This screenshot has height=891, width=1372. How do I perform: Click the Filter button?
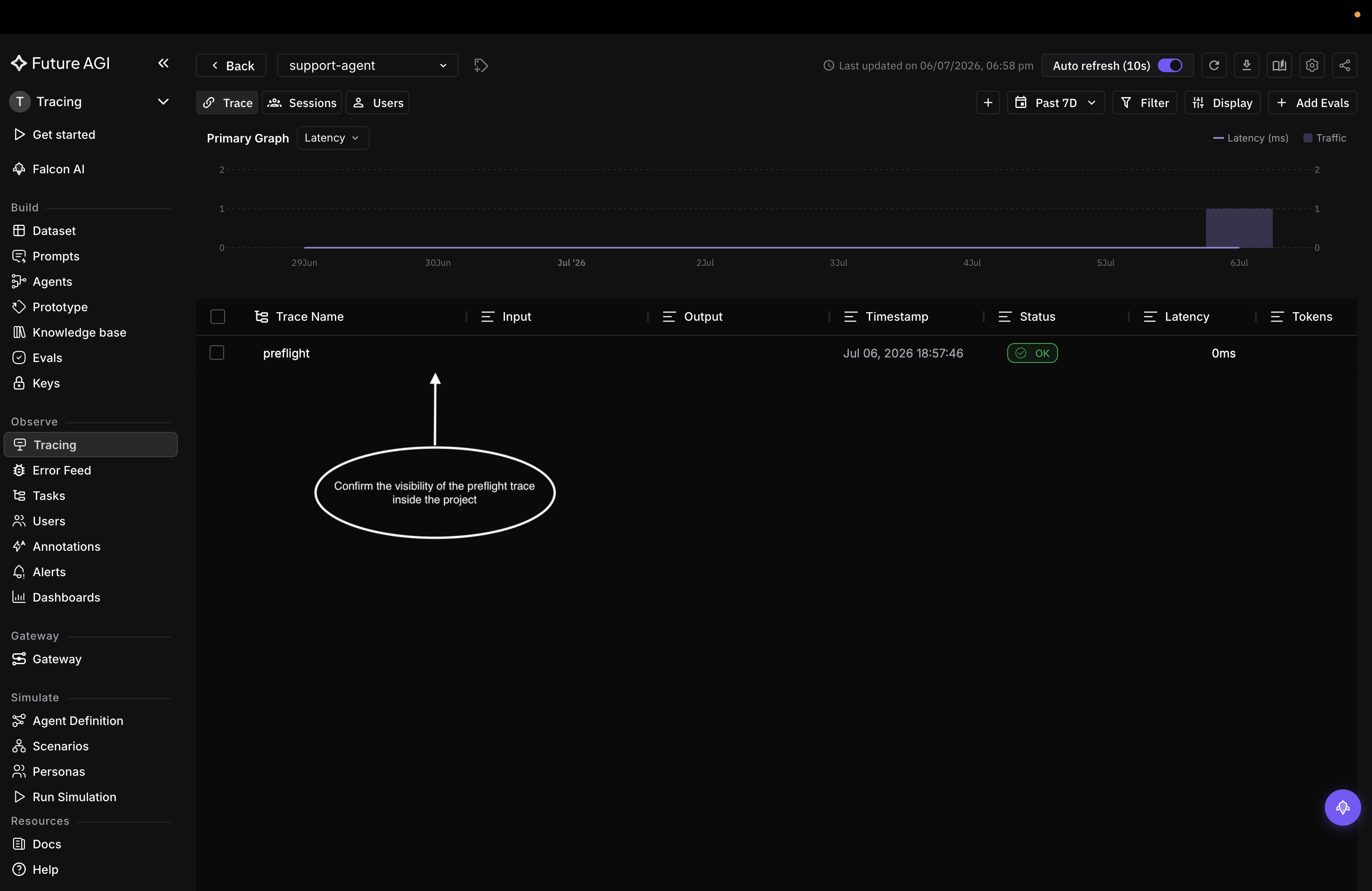1144,103
